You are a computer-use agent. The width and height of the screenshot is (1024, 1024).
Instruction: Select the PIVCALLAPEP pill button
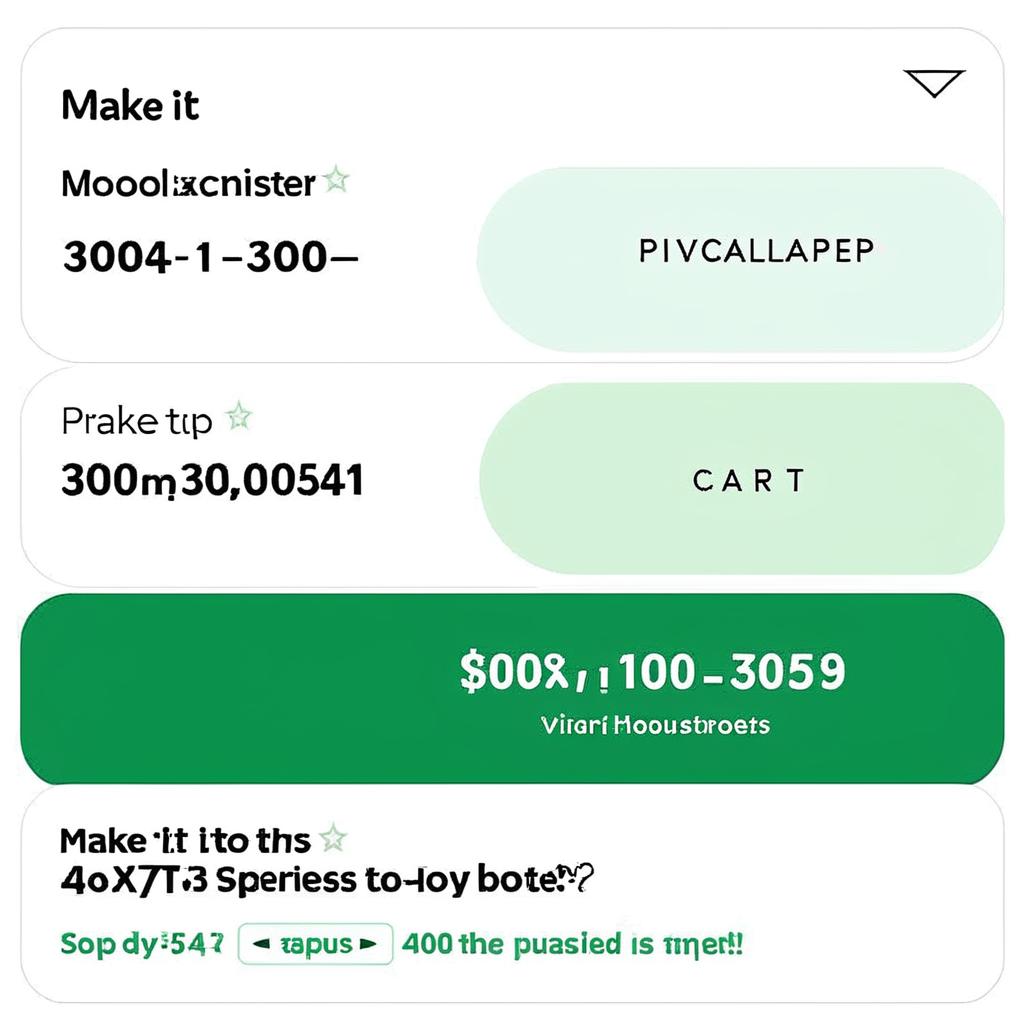[x=740, y=259]
